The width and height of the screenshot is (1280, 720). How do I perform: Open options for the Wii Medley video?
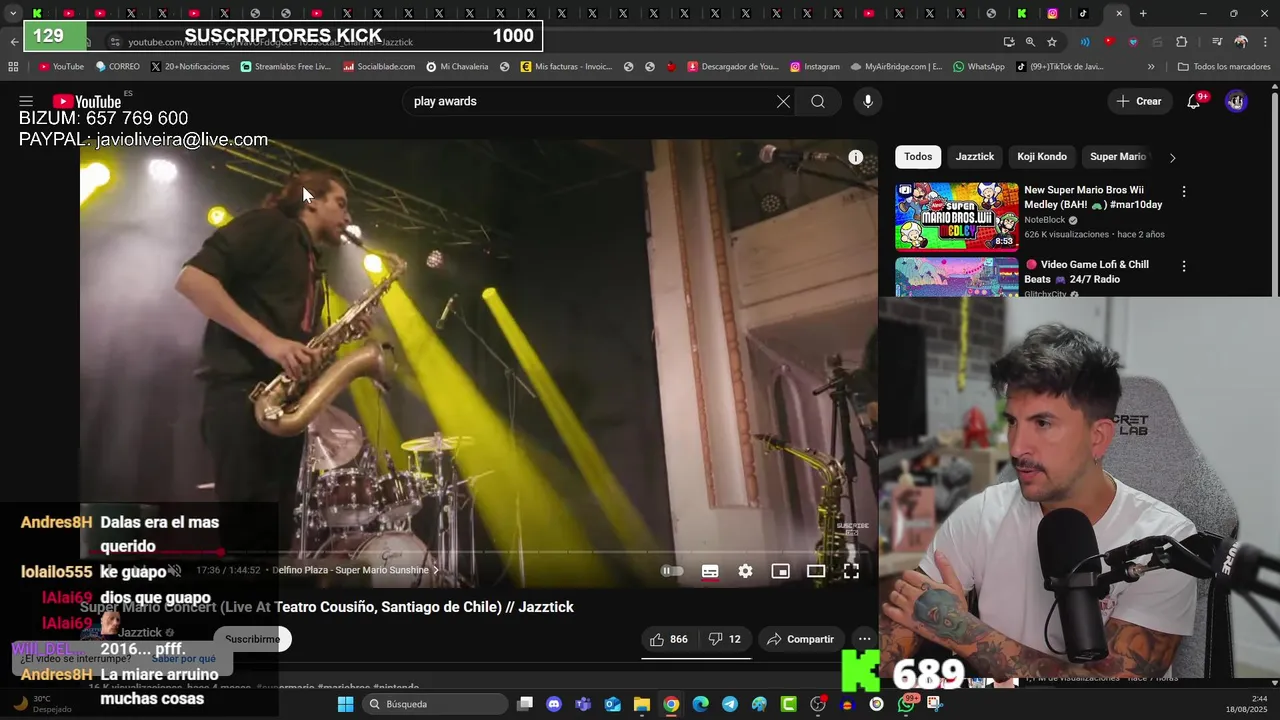(x=1184, y=192)
